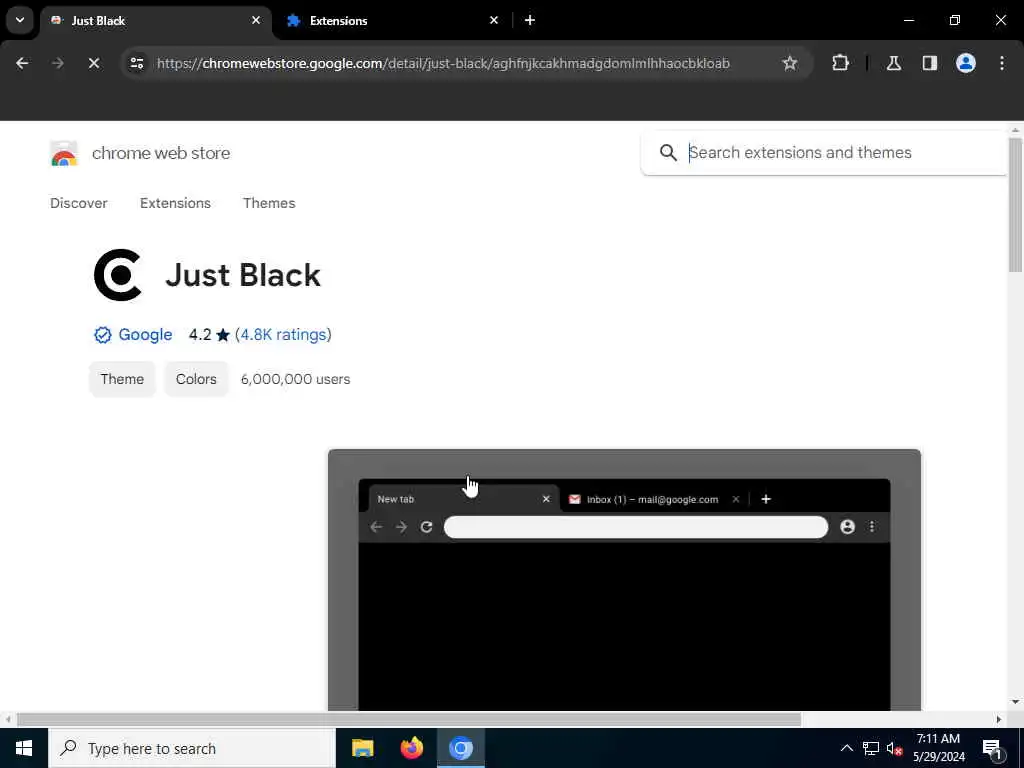Image resolution: width=1024 pixels, height=768 pixels.
Task: Switch to the Just Black tab
Action: [x=155, y=21]
